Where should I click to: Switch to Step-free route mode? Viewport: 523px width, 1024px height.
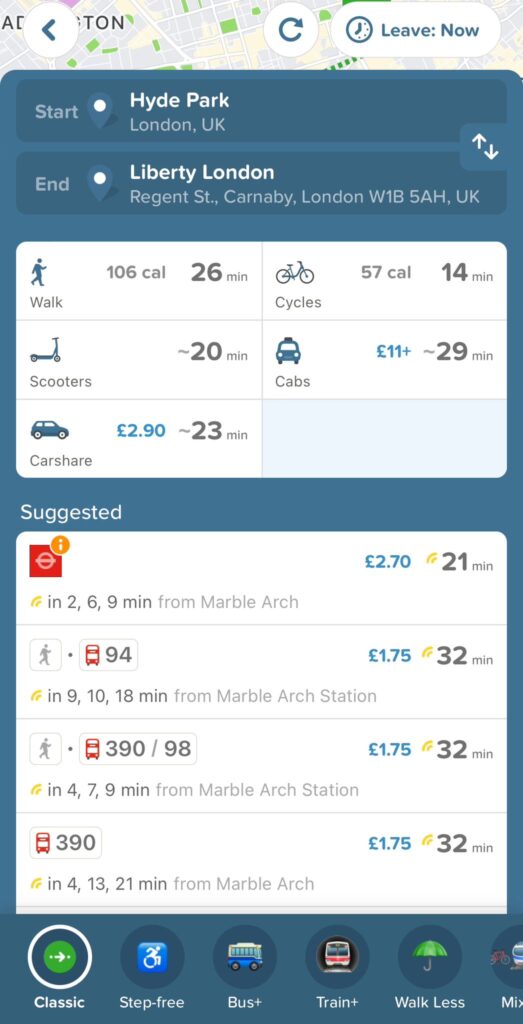[x=151, y=967]
